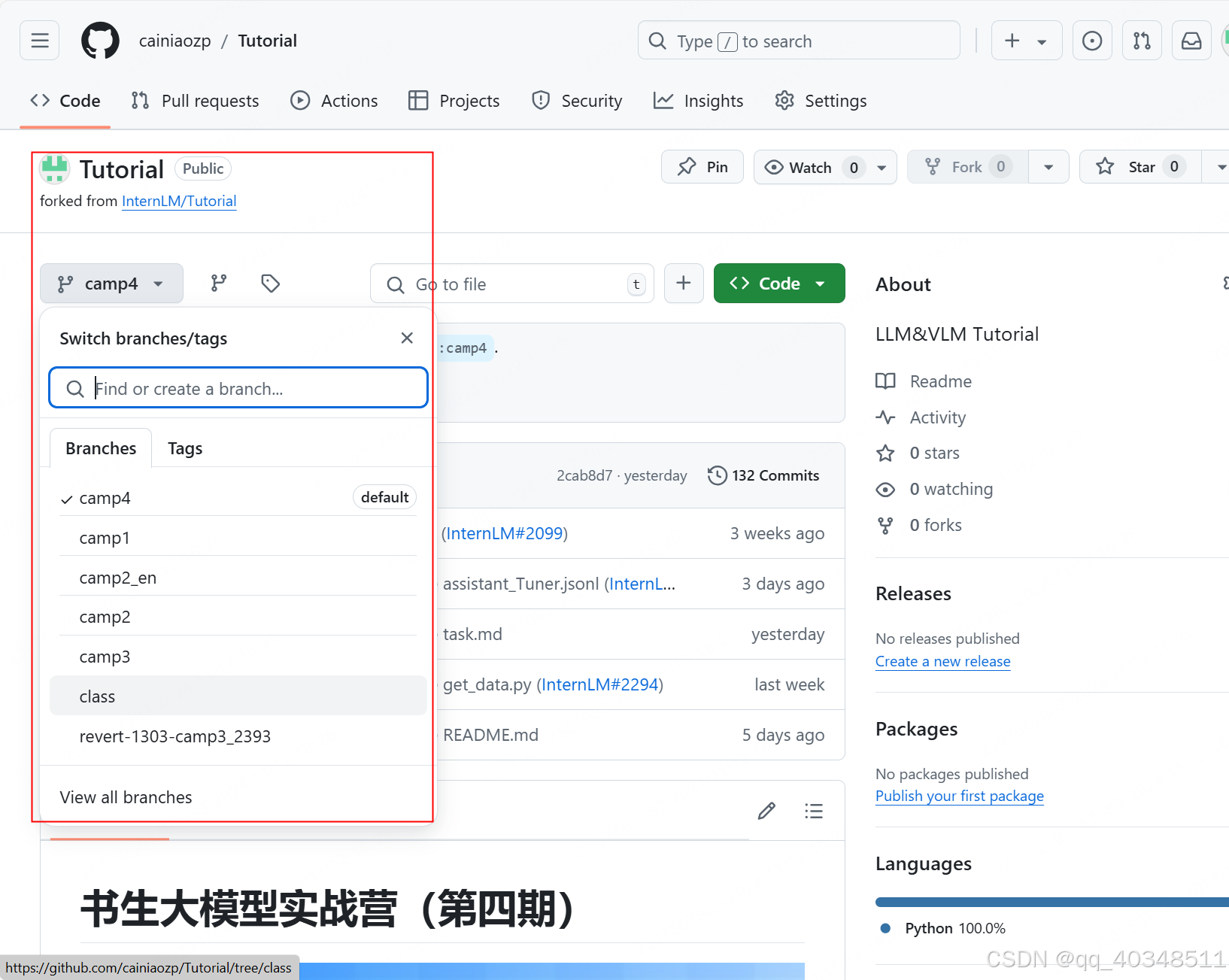Open the tags icon
The image size is (1229, 980).
click(271, 283)
